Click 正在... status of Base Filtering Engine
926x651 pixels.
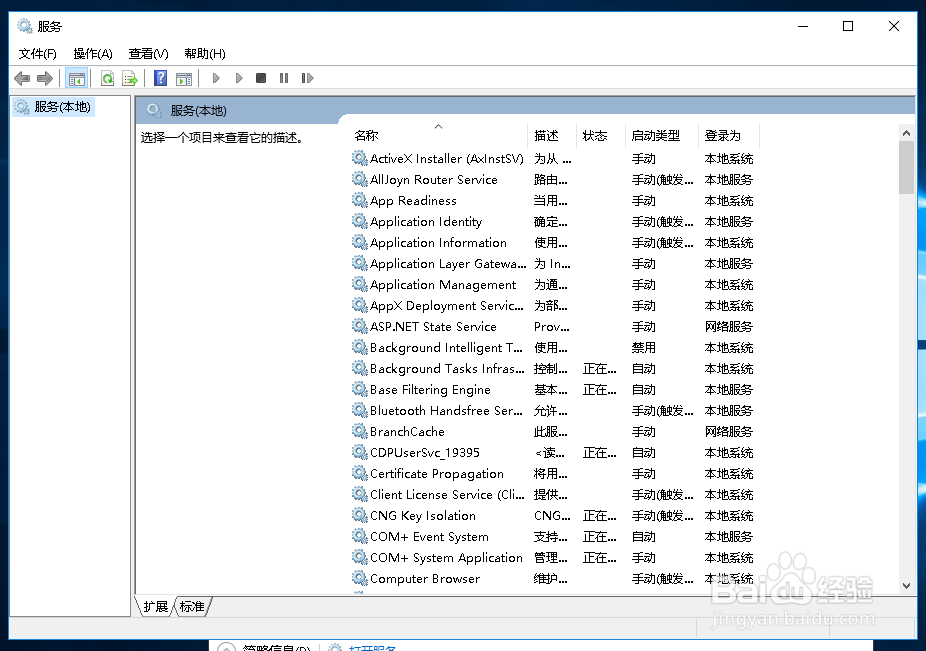click(599, 390)
